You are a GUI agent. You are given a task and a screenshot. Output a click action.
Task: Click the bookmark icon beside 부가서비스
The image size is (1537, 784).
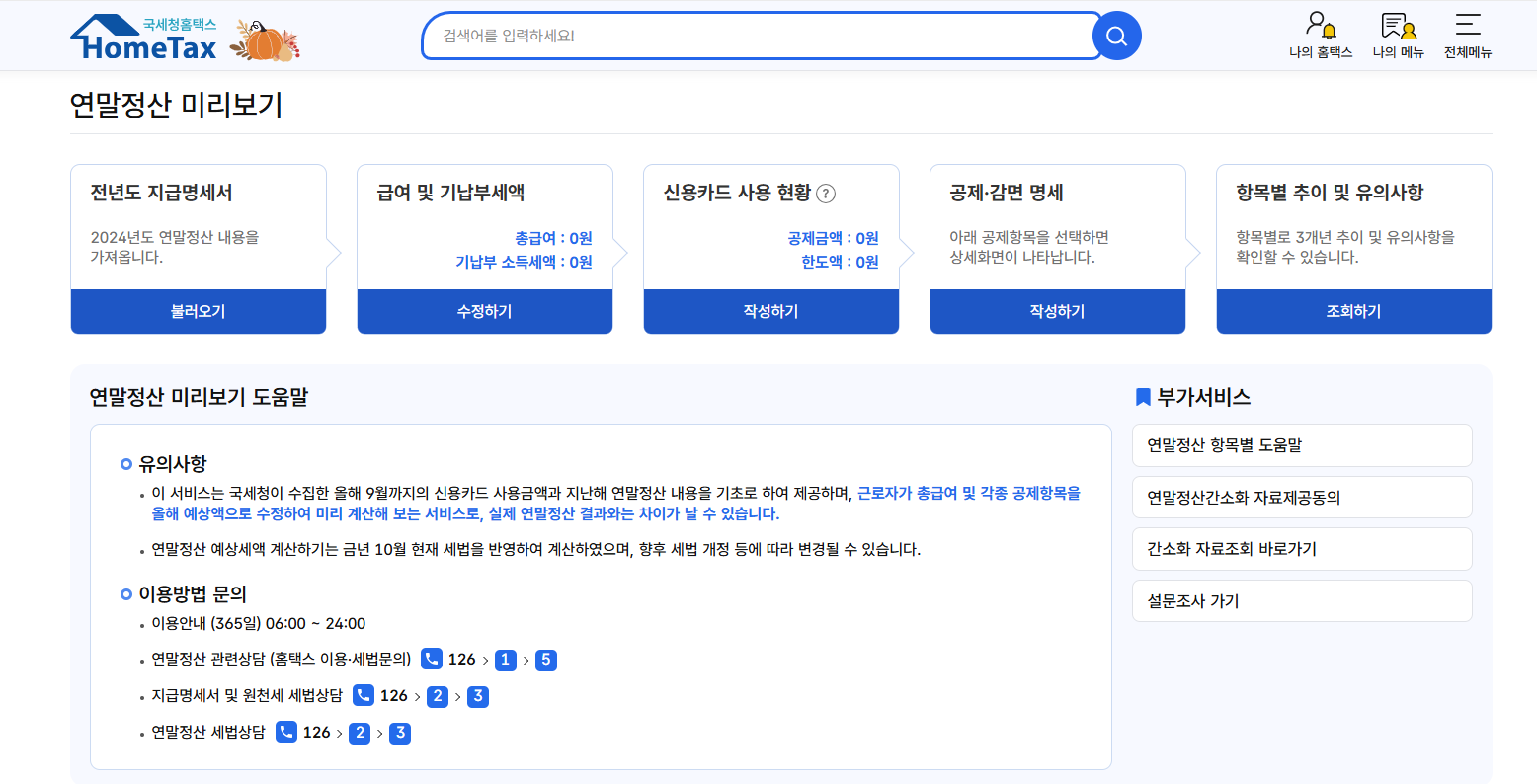click(1143, 399)
